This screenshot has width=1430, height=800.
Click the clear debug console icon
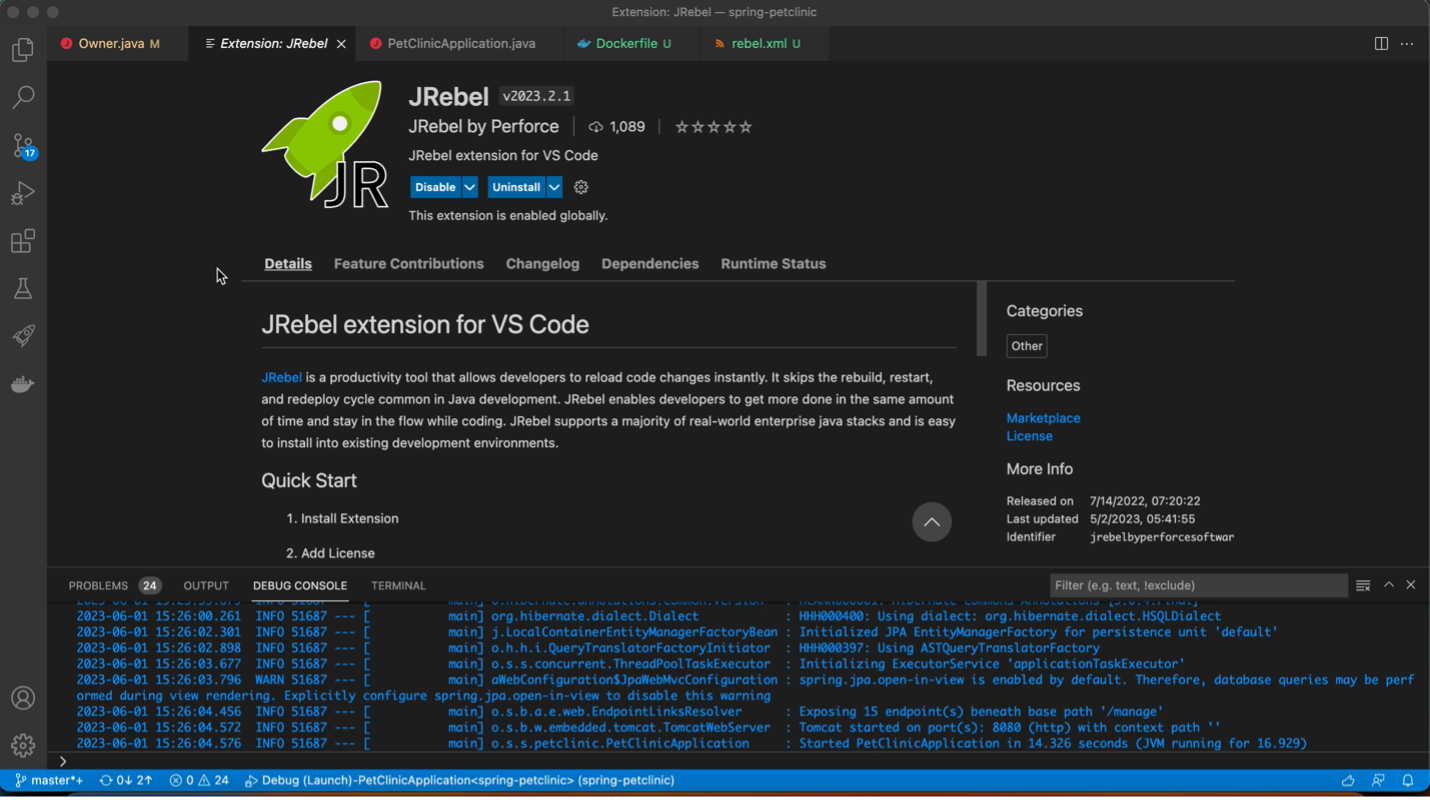[x=1363, y=585]
